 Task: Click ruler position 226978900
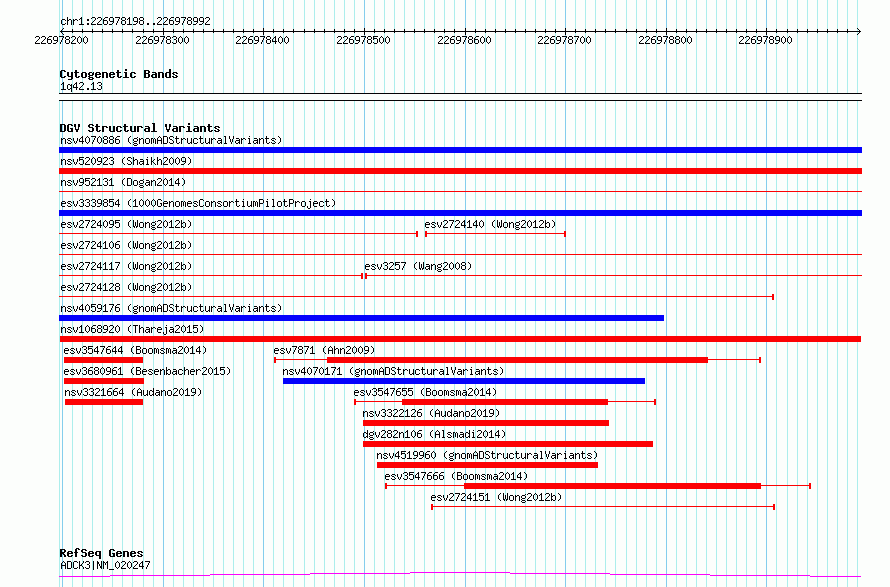pyautogui.click(x=765, y=40)
